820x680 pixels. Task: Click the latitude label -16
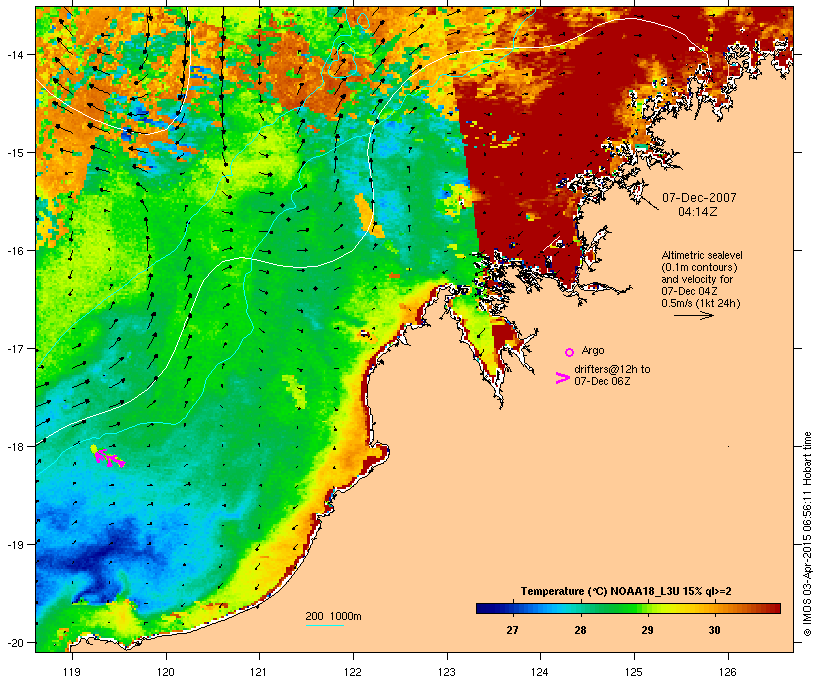click(14, 251)
